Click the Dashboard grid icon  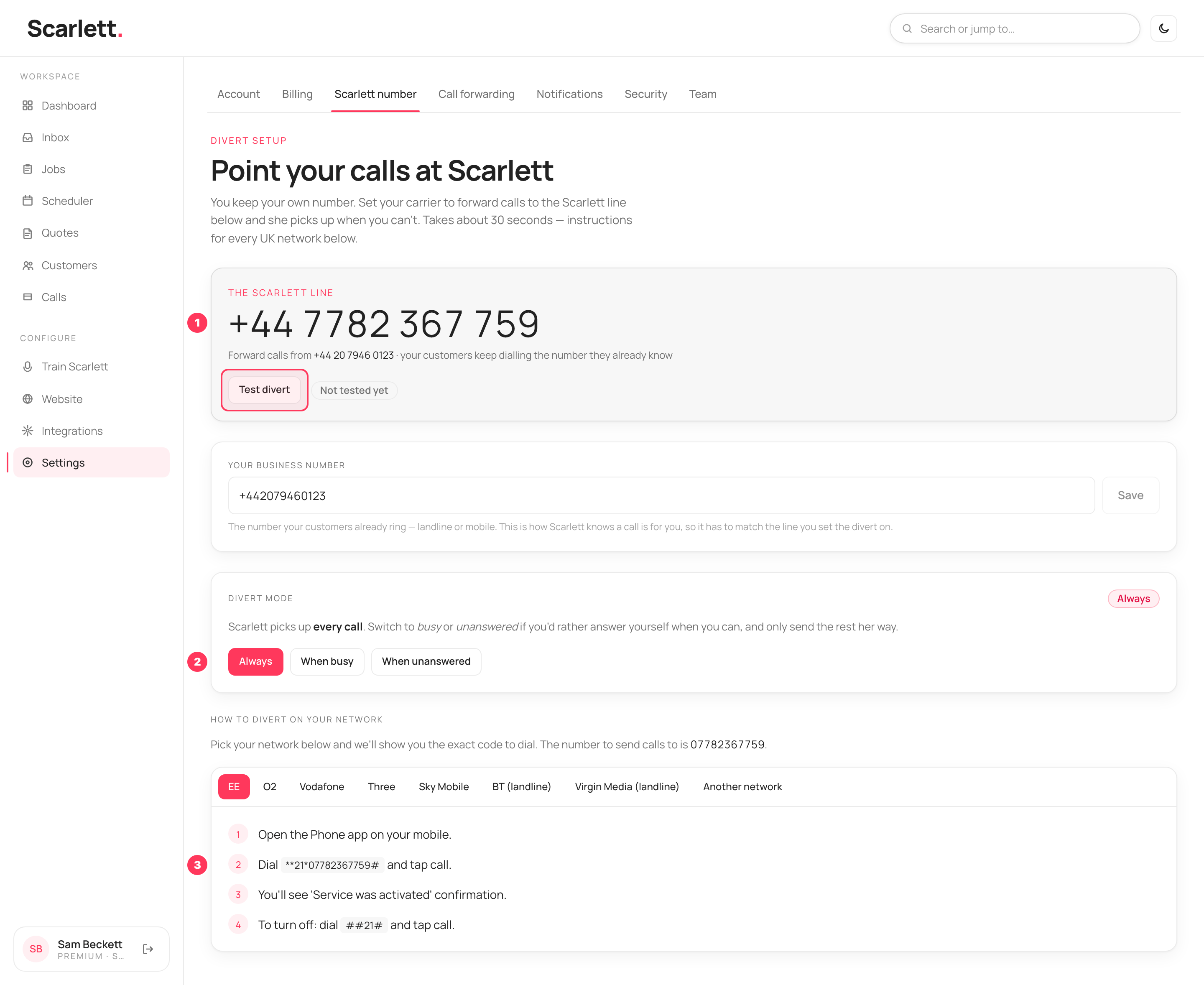[27, 105]
